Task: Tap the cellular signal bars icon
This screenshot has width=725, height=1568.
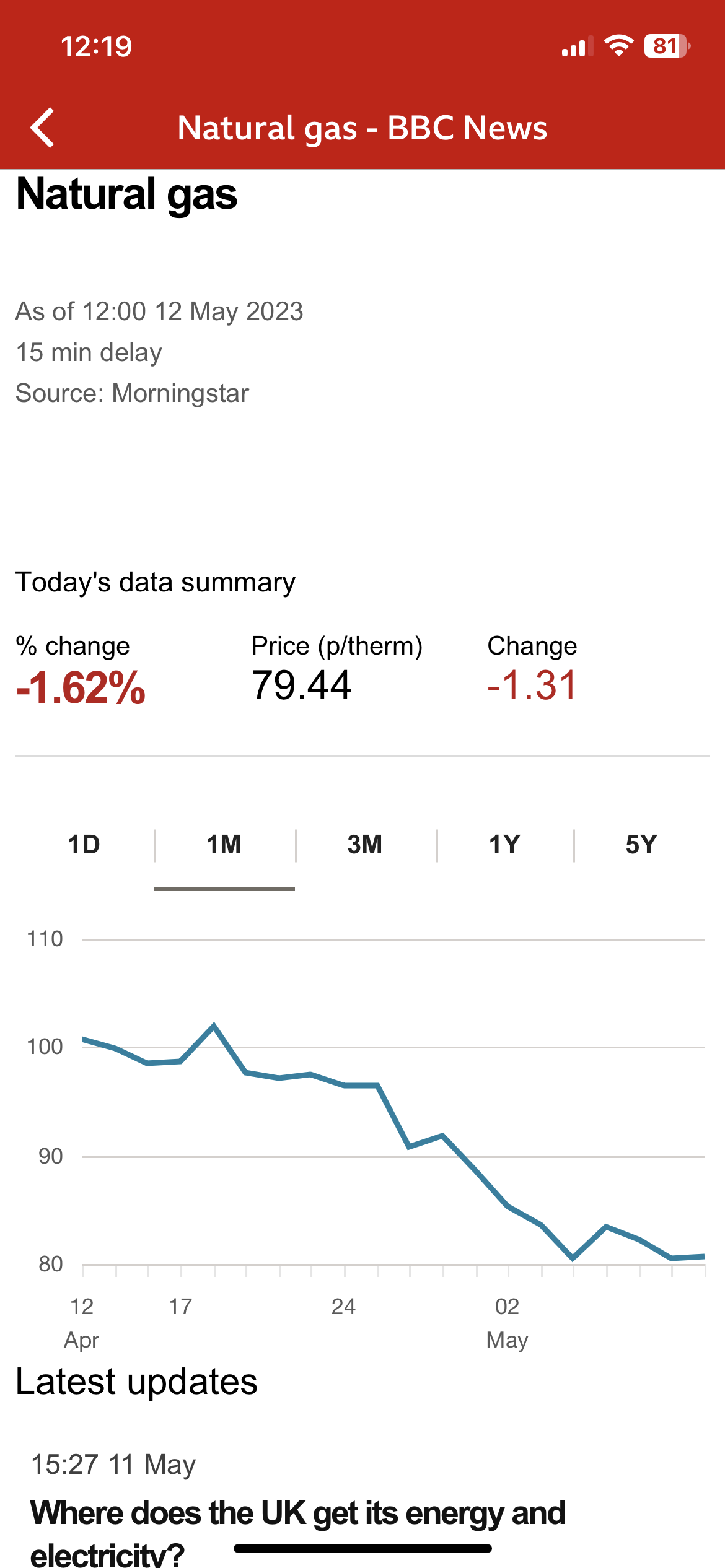Action: coord(575,47)
